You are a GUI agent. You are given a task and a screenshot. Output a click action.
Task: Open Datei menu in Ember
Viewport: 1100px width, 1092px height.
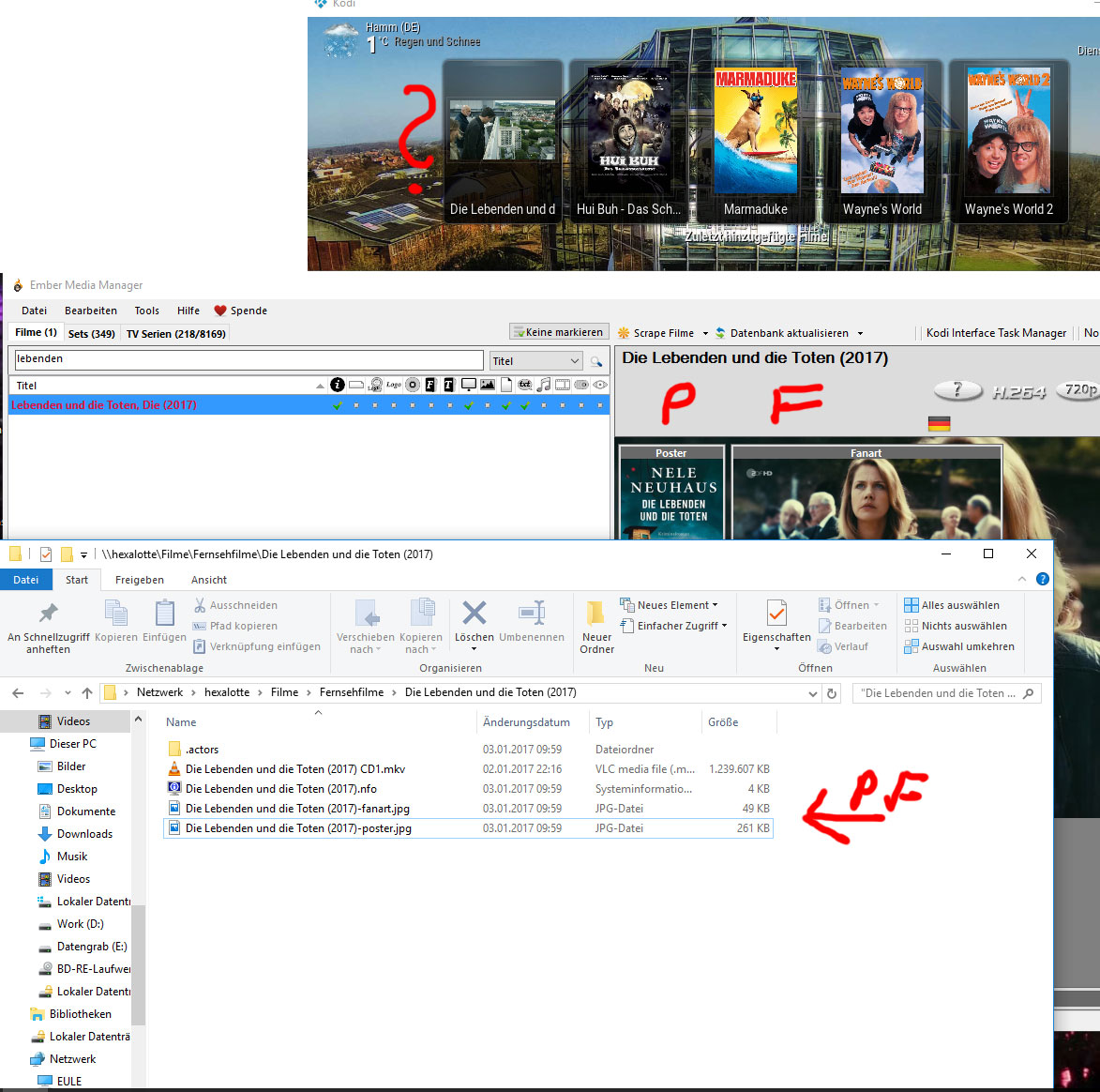click(34, 311)
